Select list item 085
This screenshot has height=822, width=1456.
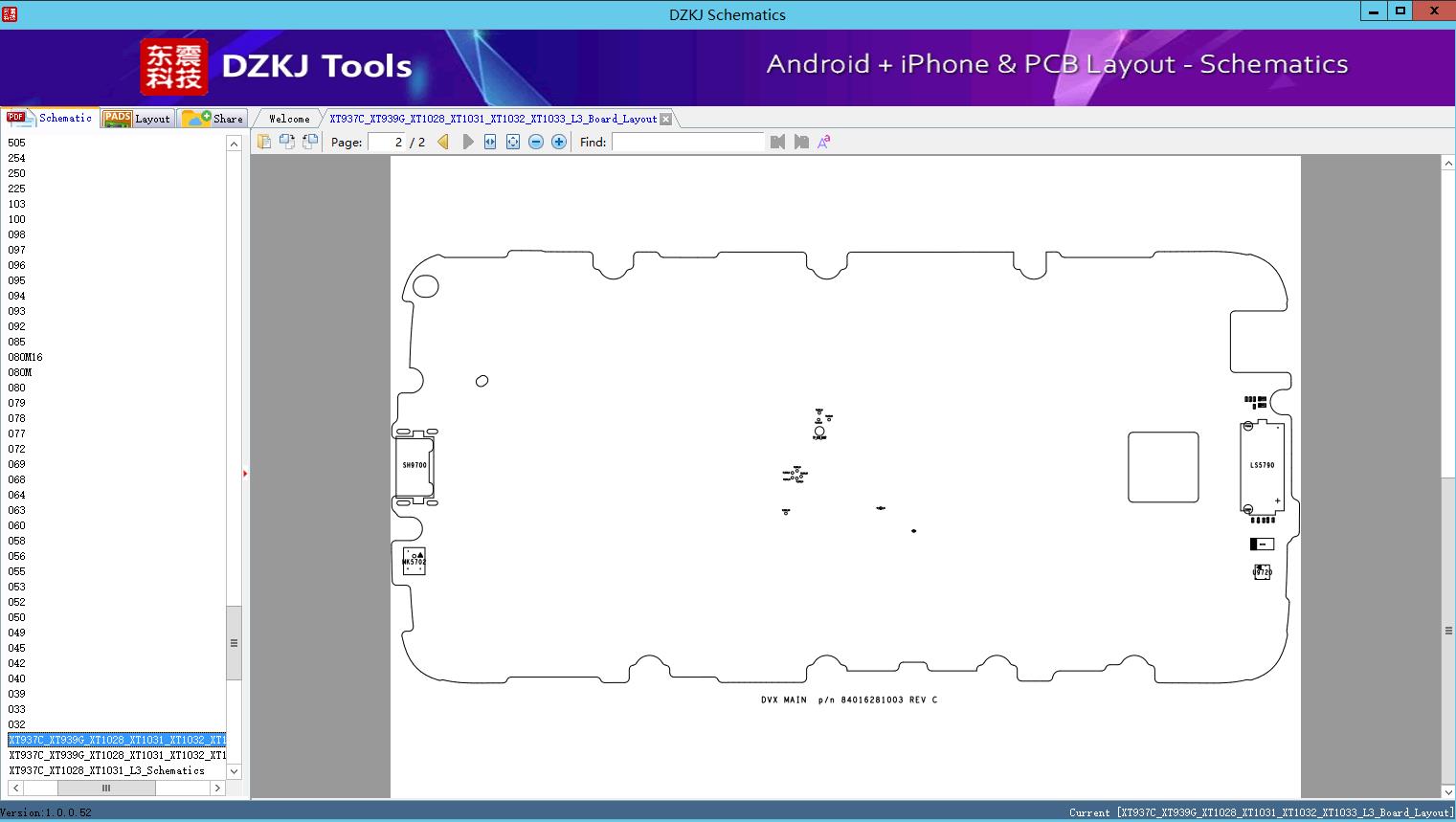[x=17, y=342]
